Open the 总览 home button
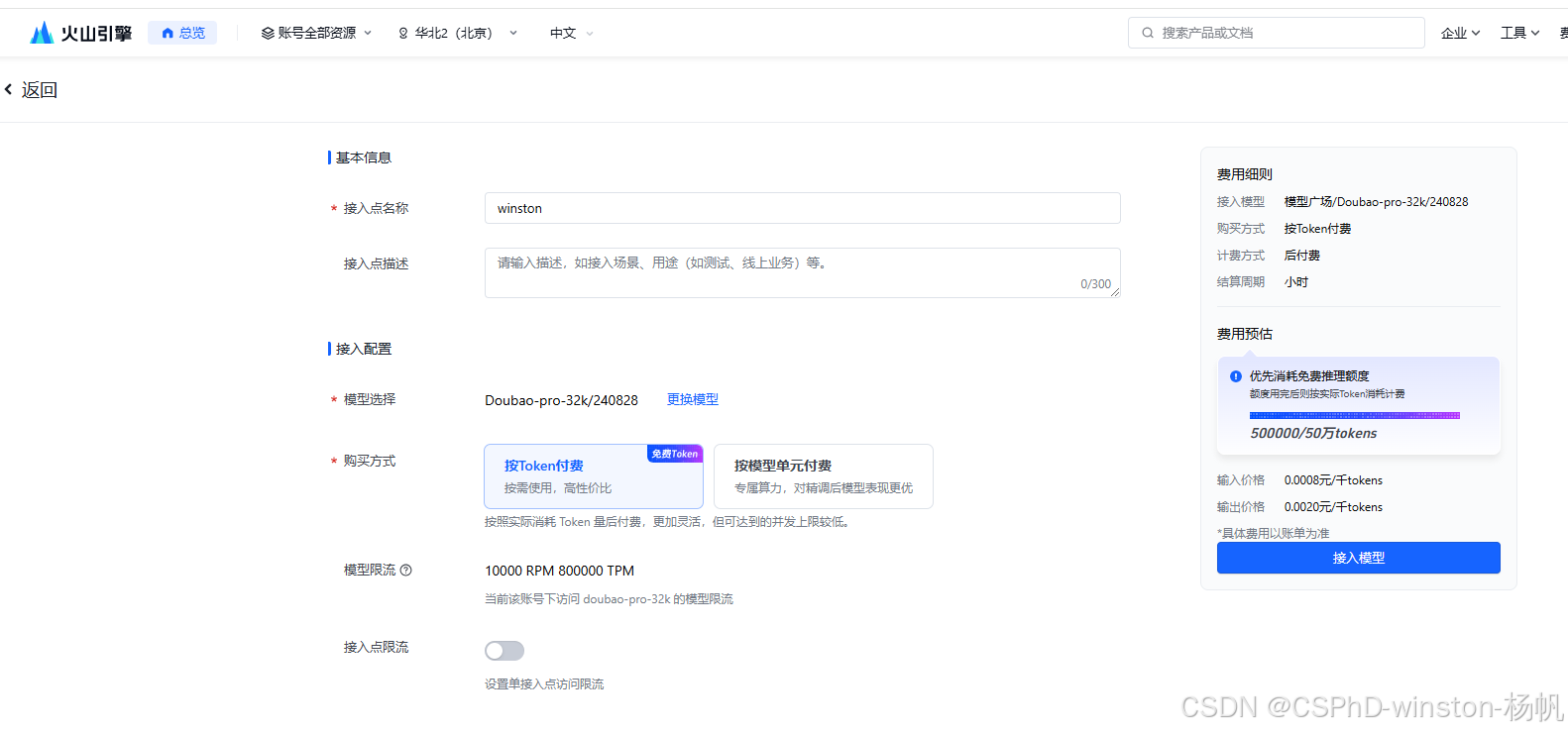1568x734 pixels. point(182,33)
